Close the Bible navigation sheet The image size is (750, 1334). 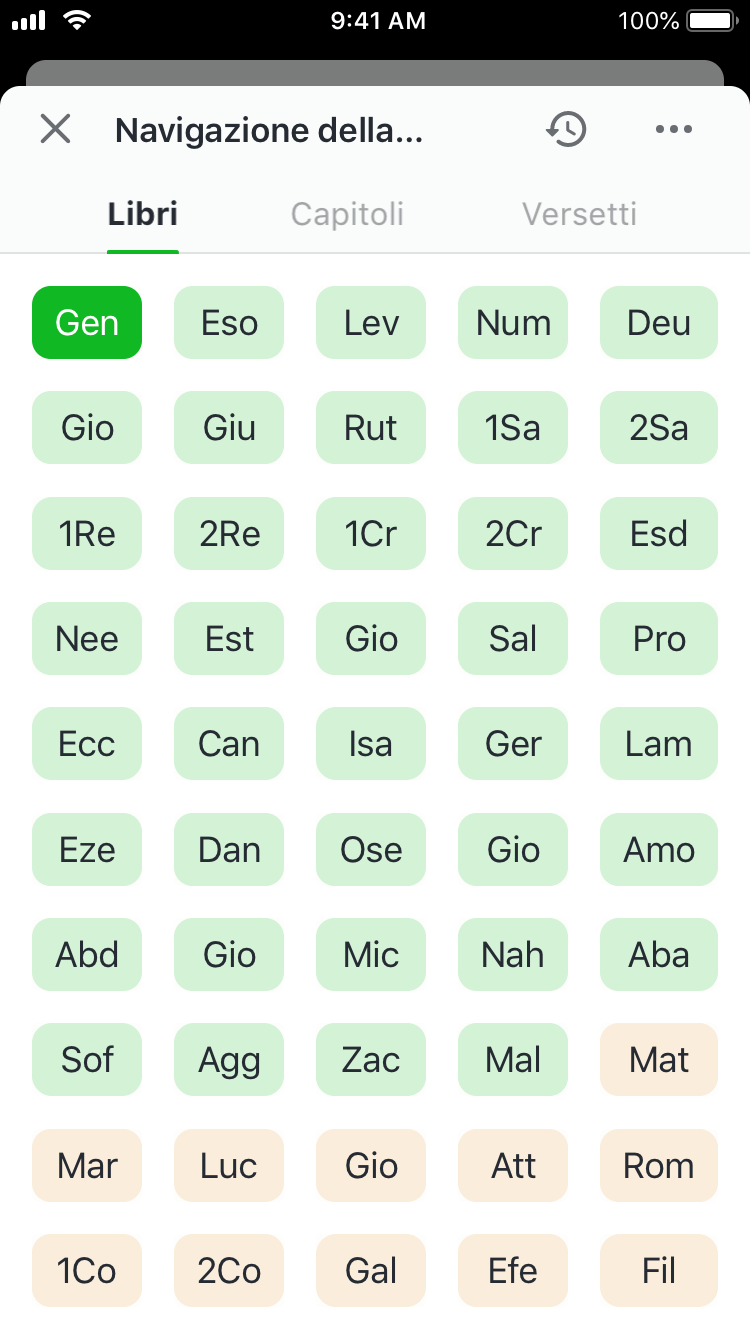point(55,129)
